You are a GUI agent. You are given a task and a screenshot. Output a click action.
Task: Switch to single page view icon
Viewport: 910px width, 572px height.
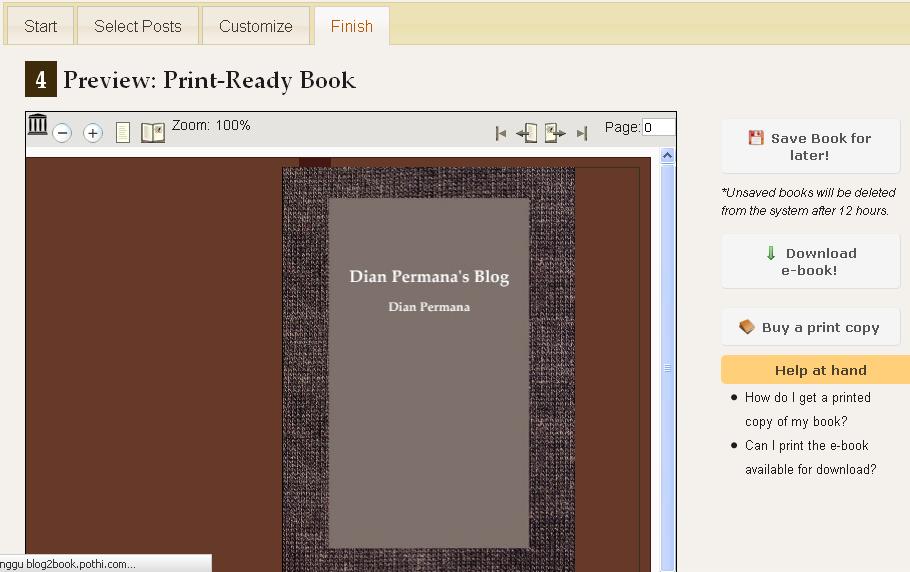tap(122, 132)
